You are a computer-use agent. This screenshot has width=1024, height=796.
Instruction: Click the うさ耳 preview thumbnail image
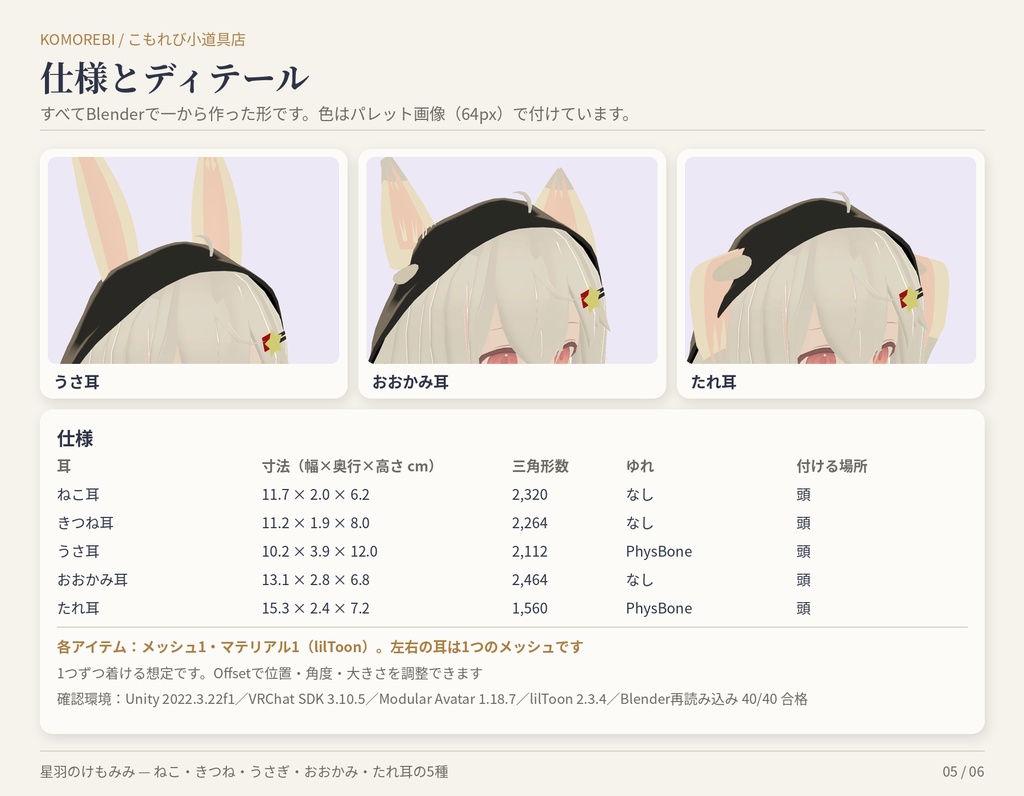(x=193, y=260)
